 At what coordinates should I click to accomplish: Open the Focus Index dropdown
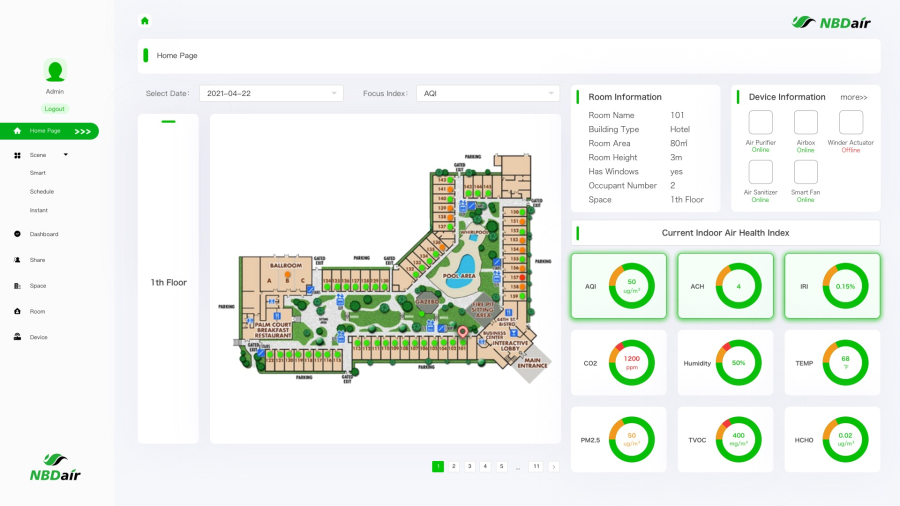tap(487, 93)
